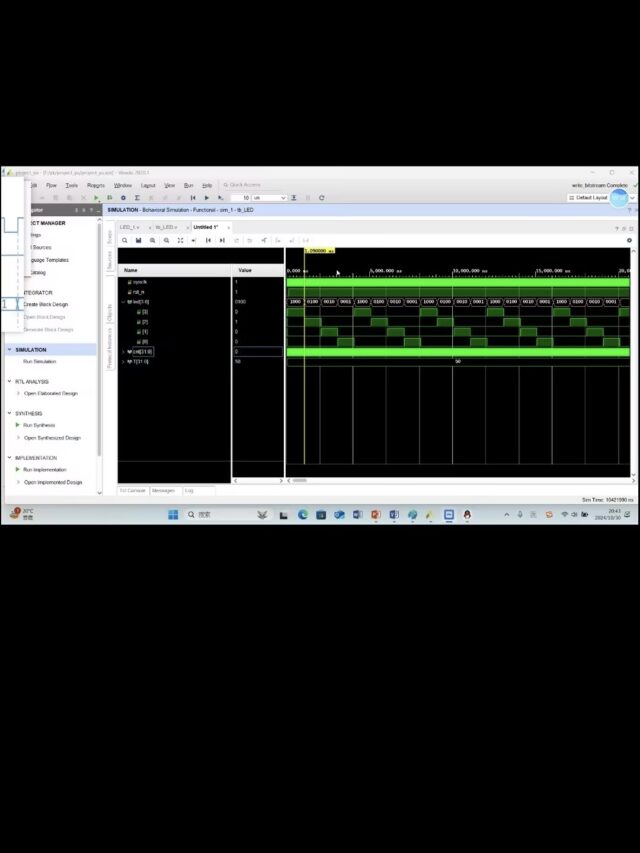Click the waveform settings gear icon
Image resolution: width=640 pixels, height=853 pixels.
point(629,240)
